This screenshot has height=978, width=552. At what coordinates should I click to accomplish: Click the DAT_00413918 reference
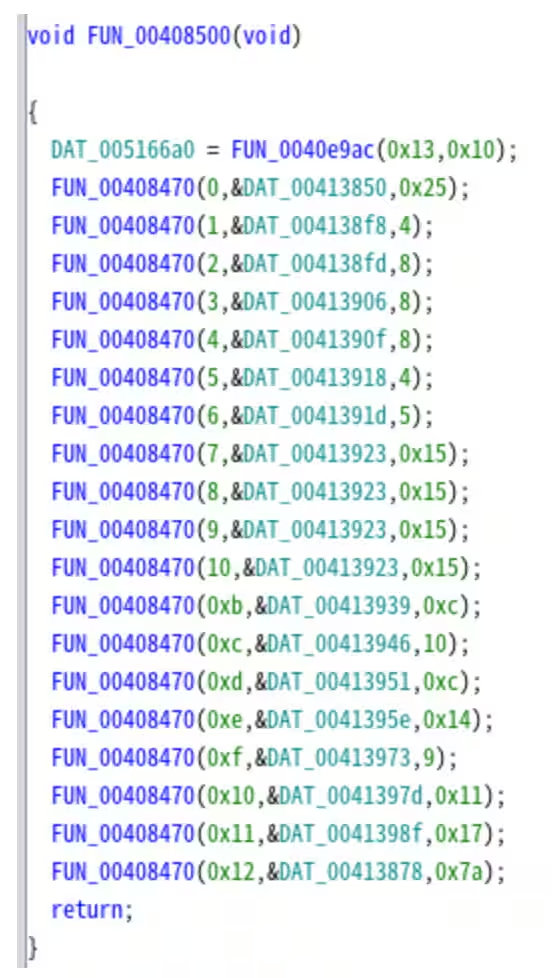tap(315, 379)
